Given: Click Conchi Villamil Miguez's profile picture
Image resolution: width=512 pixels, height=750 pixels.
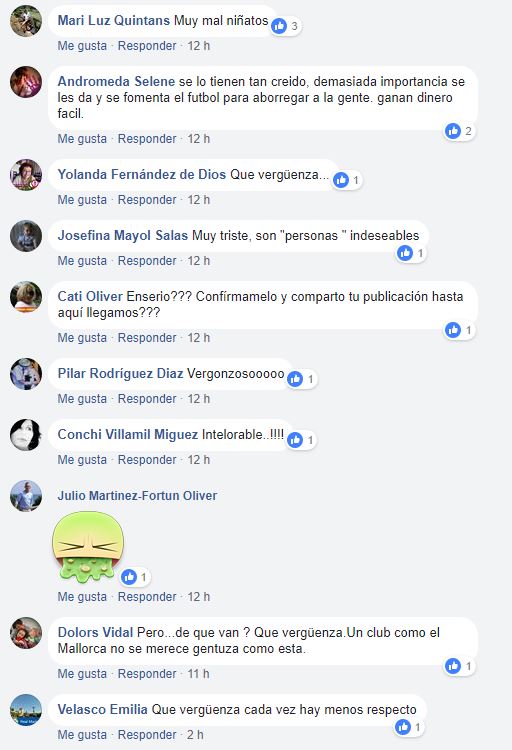Looking at the screenshot, I should pyautogui.click(x=26, y=435).
